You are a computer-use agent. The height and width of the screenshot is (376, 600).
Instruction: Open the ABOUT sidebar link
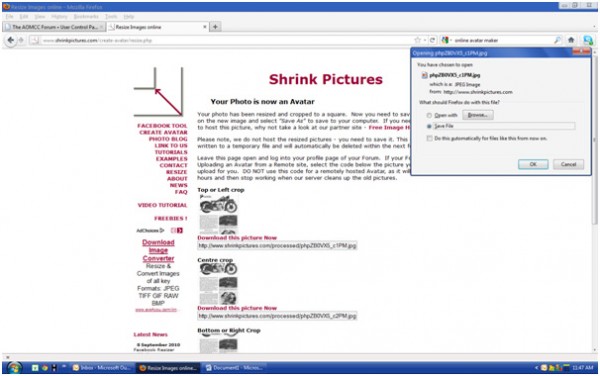177,179
